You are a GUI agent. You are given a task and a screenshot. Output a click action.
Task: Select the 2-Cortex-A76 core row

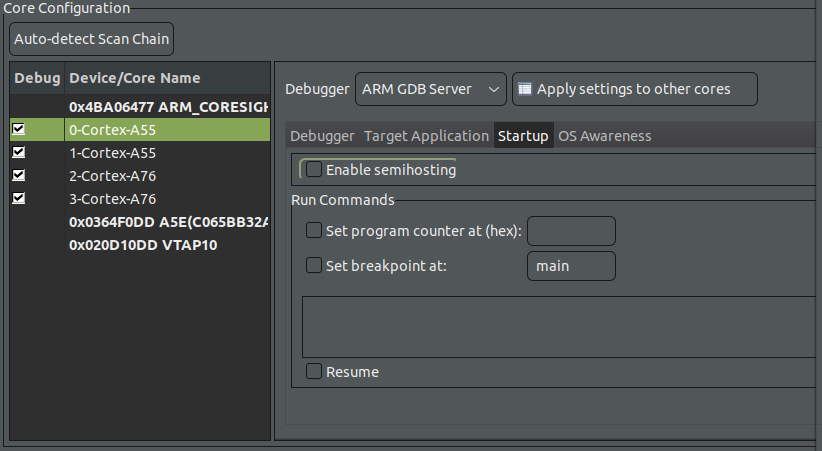pos(140,176)
